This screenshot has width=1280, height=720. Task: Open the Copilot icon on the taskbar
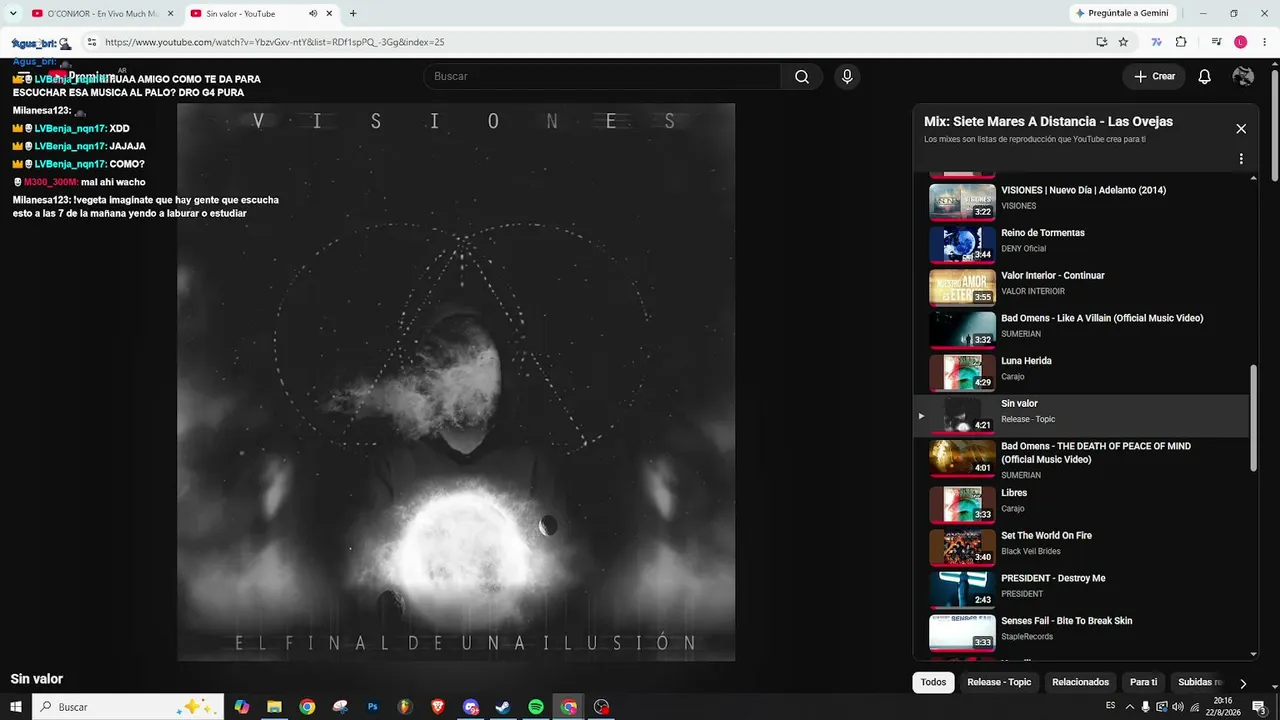241,707
